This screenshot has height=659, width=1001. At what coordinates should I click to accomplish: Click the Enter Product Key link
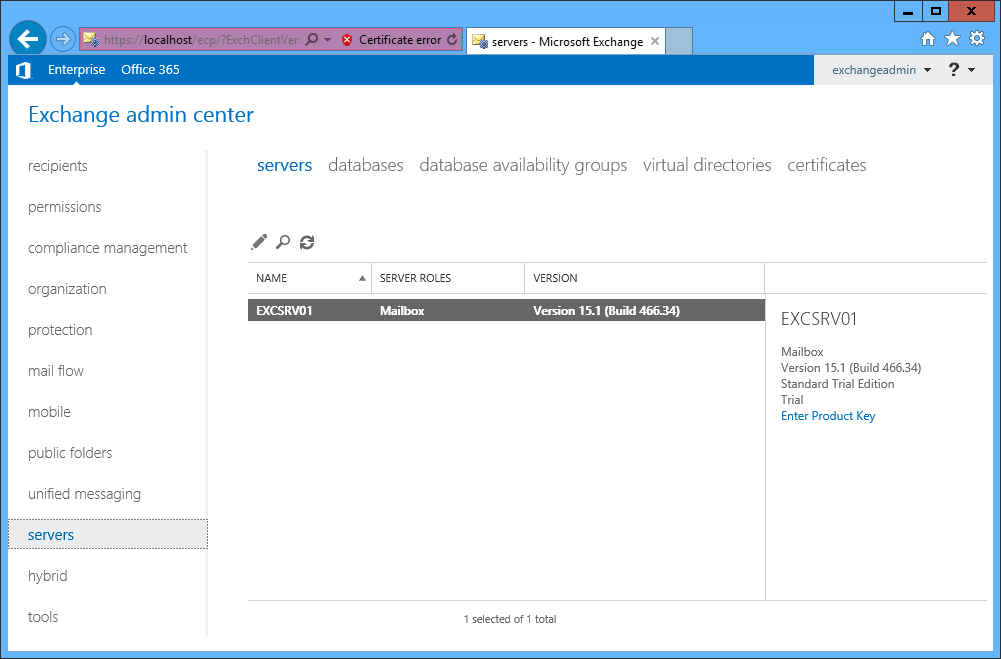pos(828,416)
